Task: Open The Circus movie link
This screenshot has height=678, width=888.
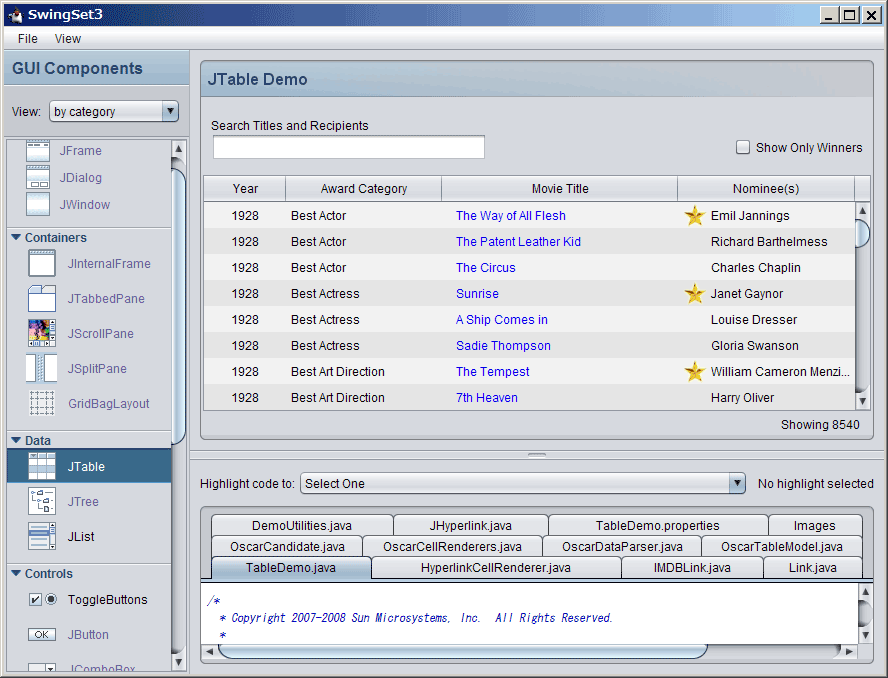Action: [486, 268]
